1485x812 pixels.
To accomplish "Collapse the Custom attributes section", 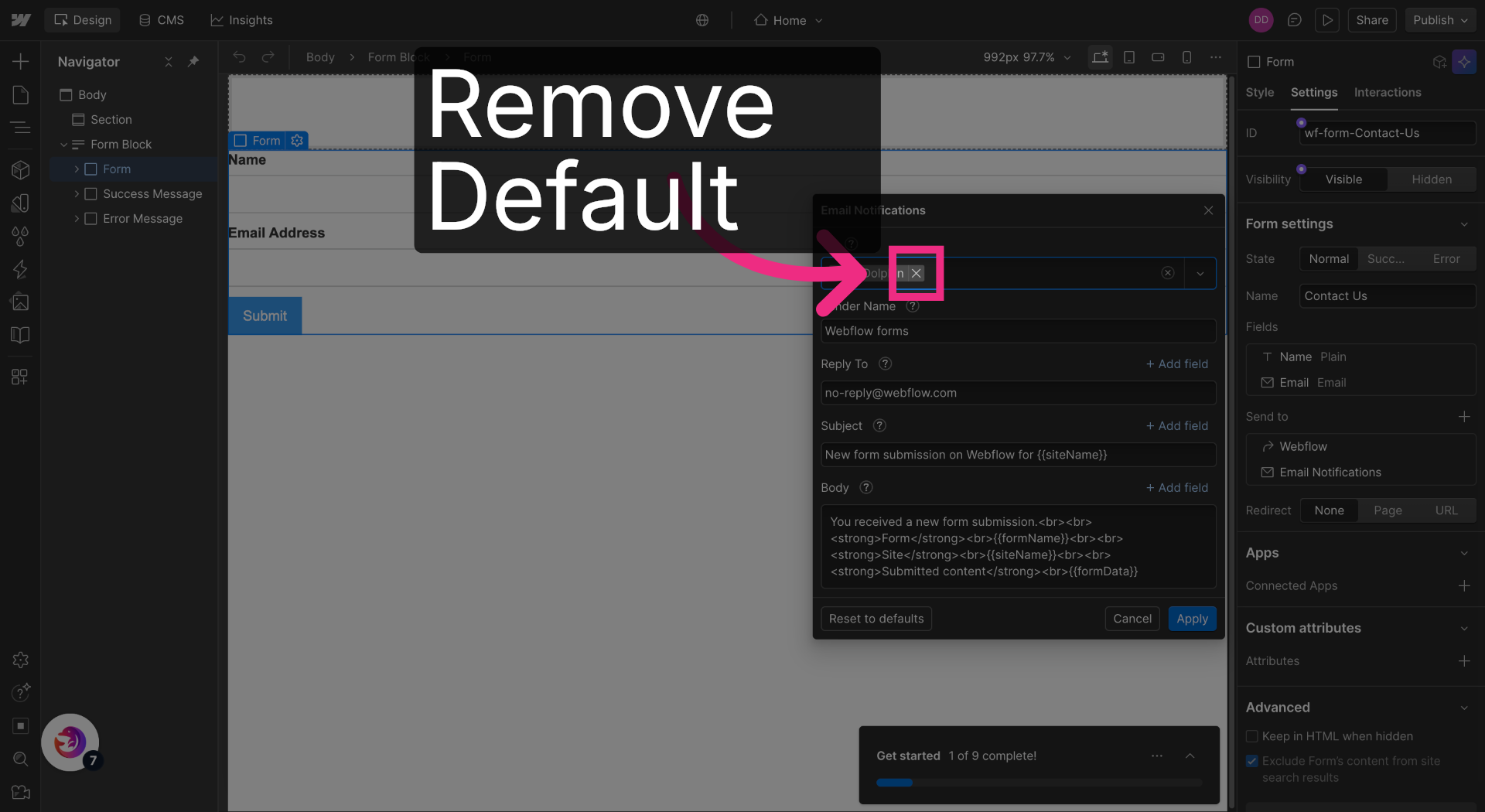I will (1463, 629).
